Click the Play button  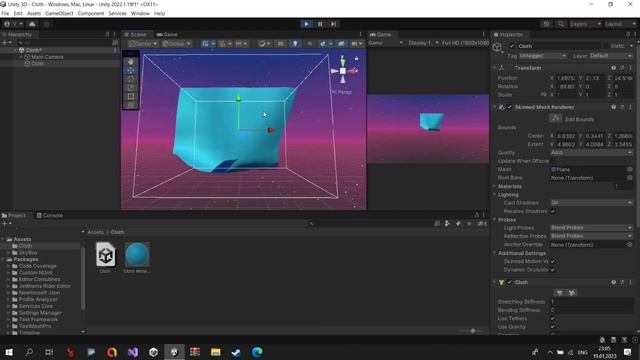click(x=306, y=24)
